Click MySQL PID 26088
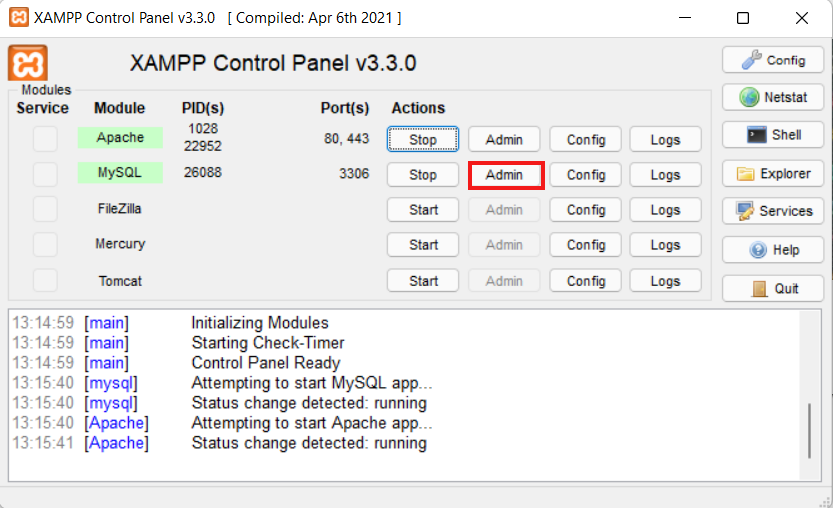 pos(202,172)
